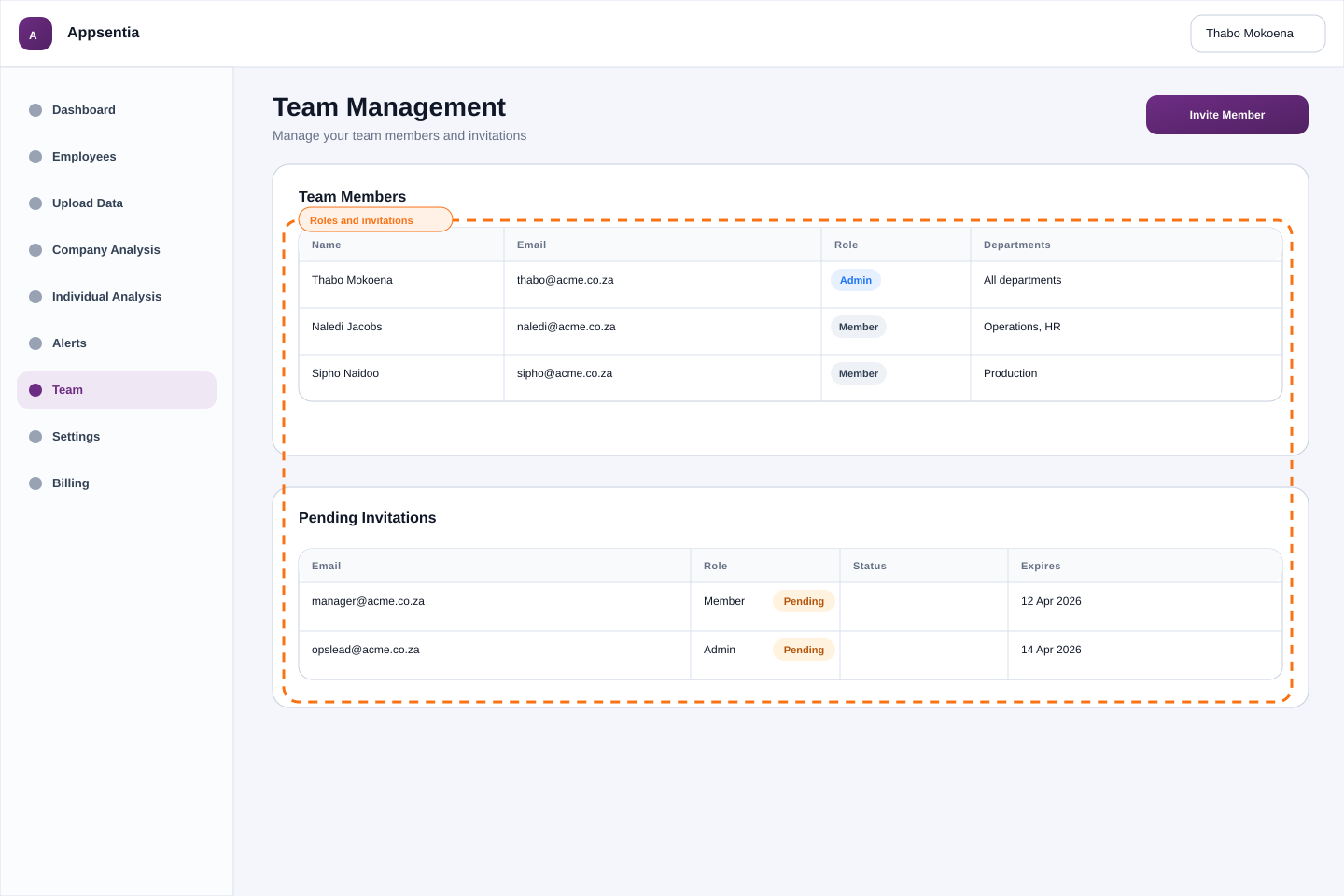Click the Pending badge for manager@acme.co.za
Screen dimensions: 1344x896
804,601
